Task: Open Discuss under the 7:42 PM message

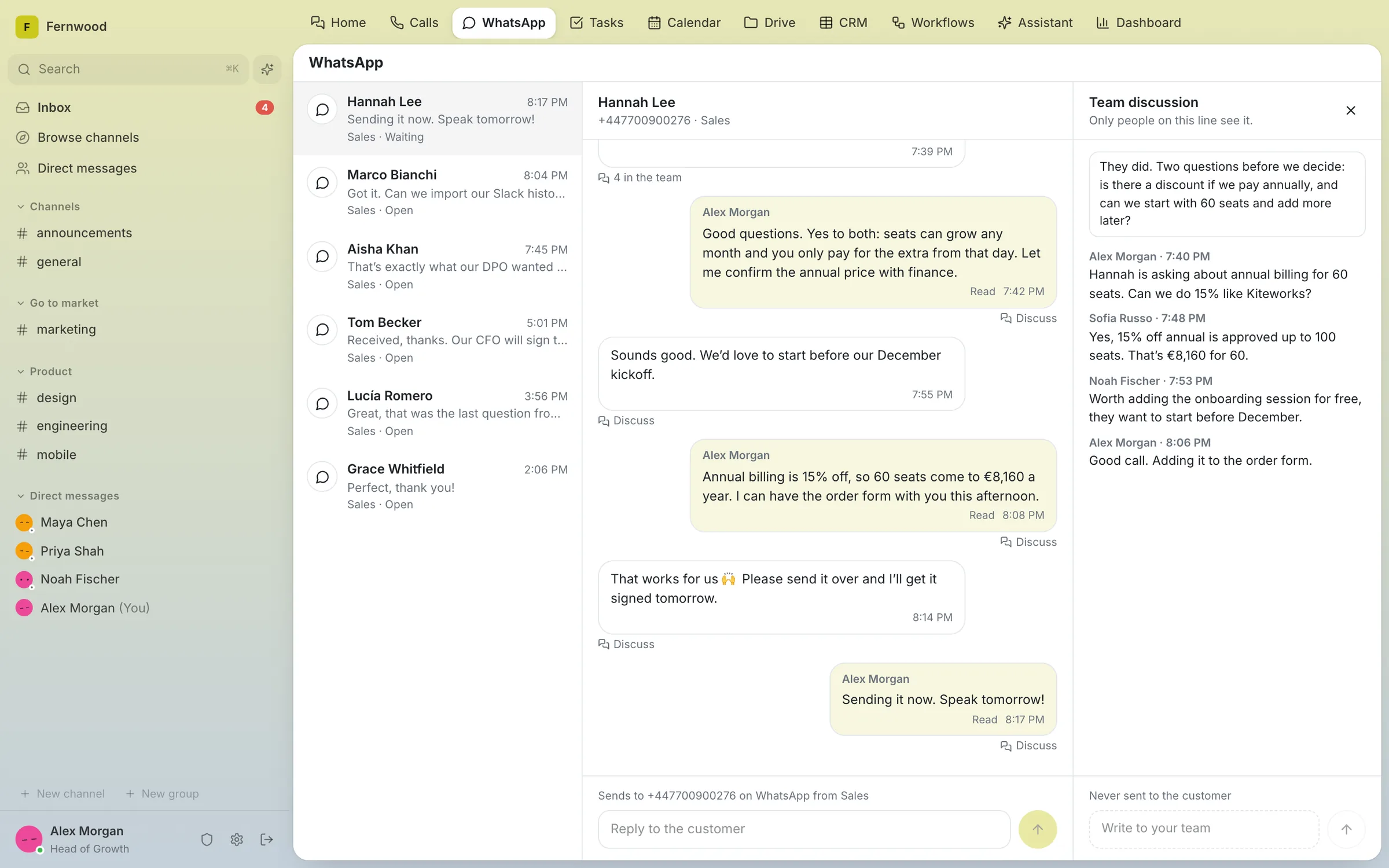Action: point(1028,318)
